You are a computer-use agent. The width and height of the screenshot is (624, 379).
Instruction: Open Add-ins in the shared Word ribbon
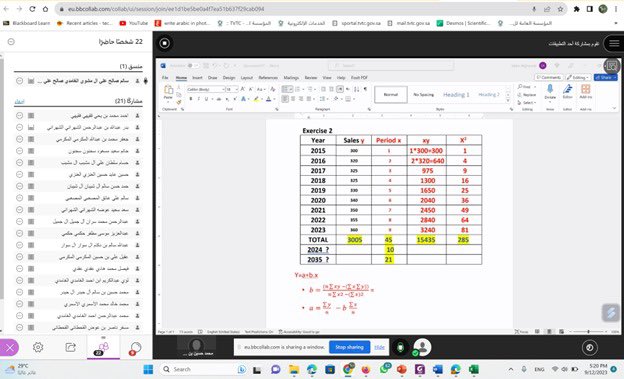(585, 92)
